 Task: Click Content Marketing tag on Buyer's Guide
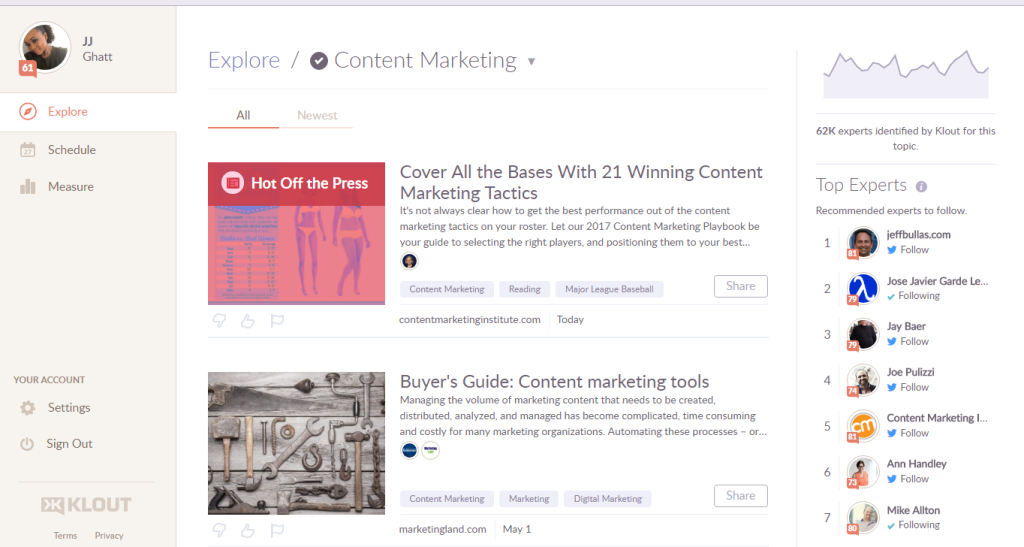coord(447,499)
